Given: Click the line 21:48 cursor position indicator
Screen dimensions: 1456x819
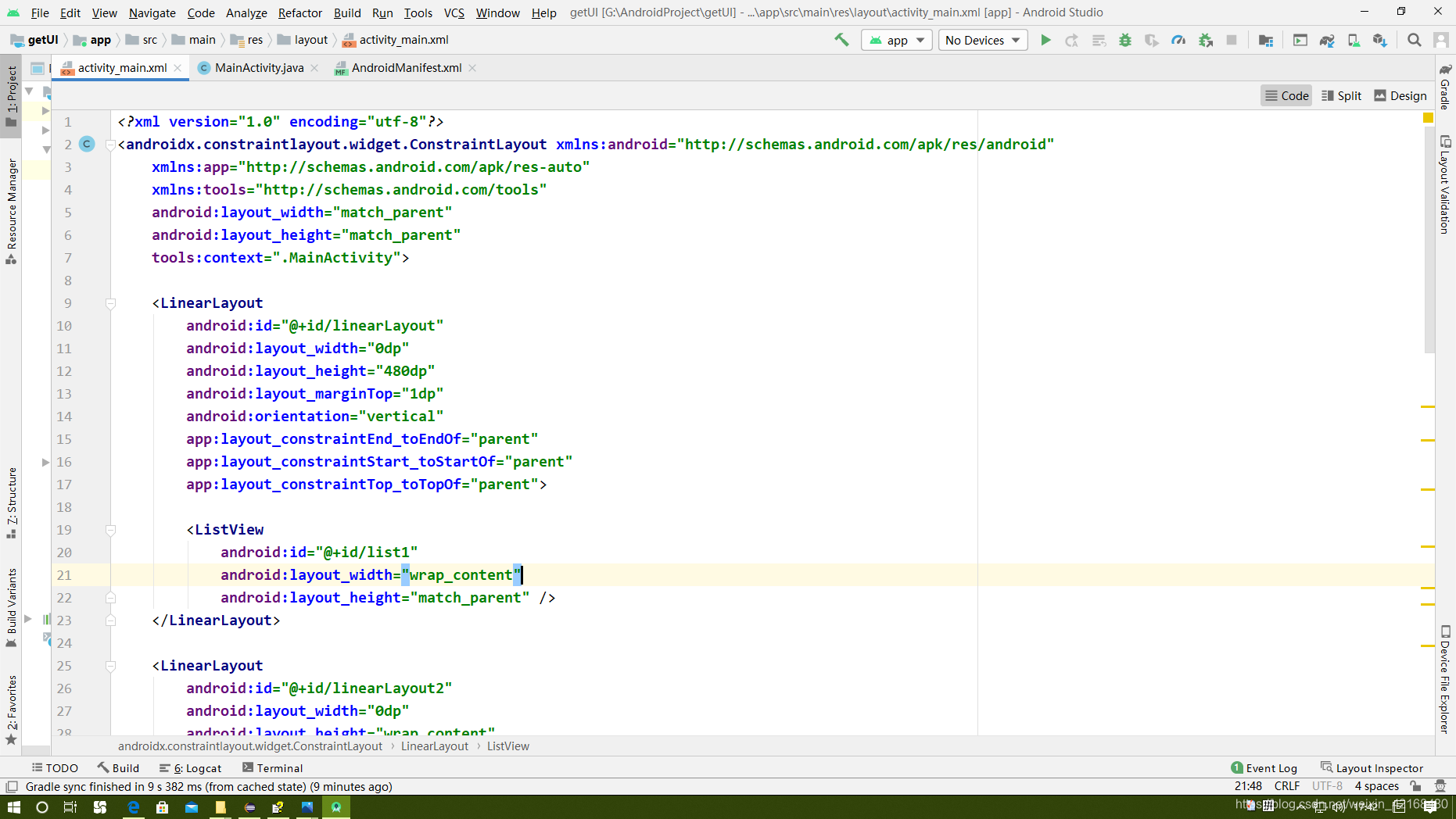Looking at the screenshot, I should [x=1248, y=786].
